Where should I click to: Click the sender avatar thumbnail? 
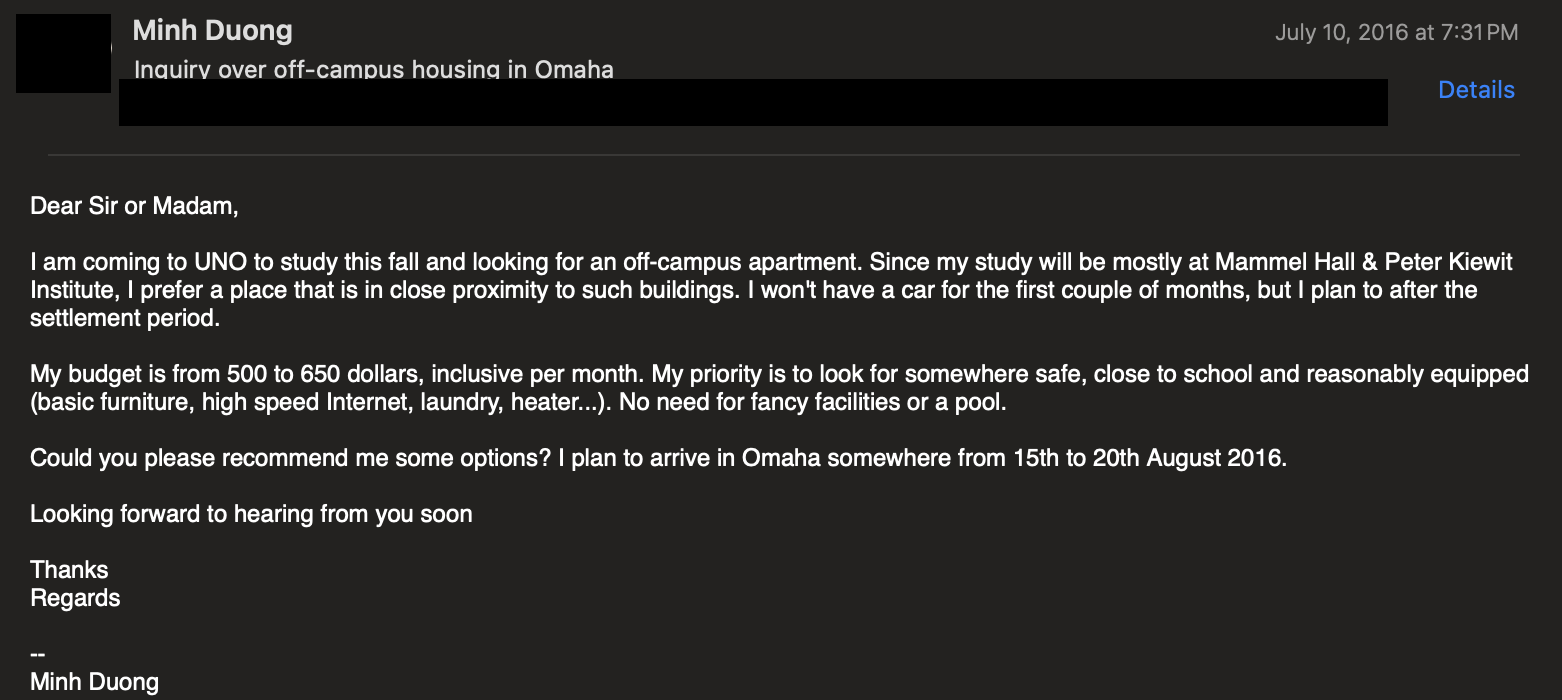63,53
